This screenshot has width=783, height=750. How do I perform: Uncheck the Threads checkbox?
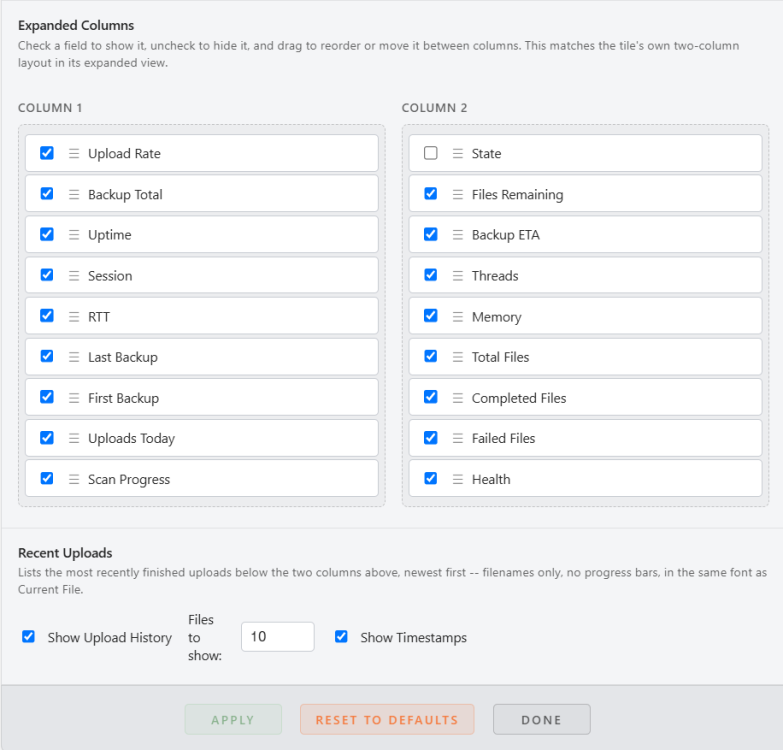(430, 275)
